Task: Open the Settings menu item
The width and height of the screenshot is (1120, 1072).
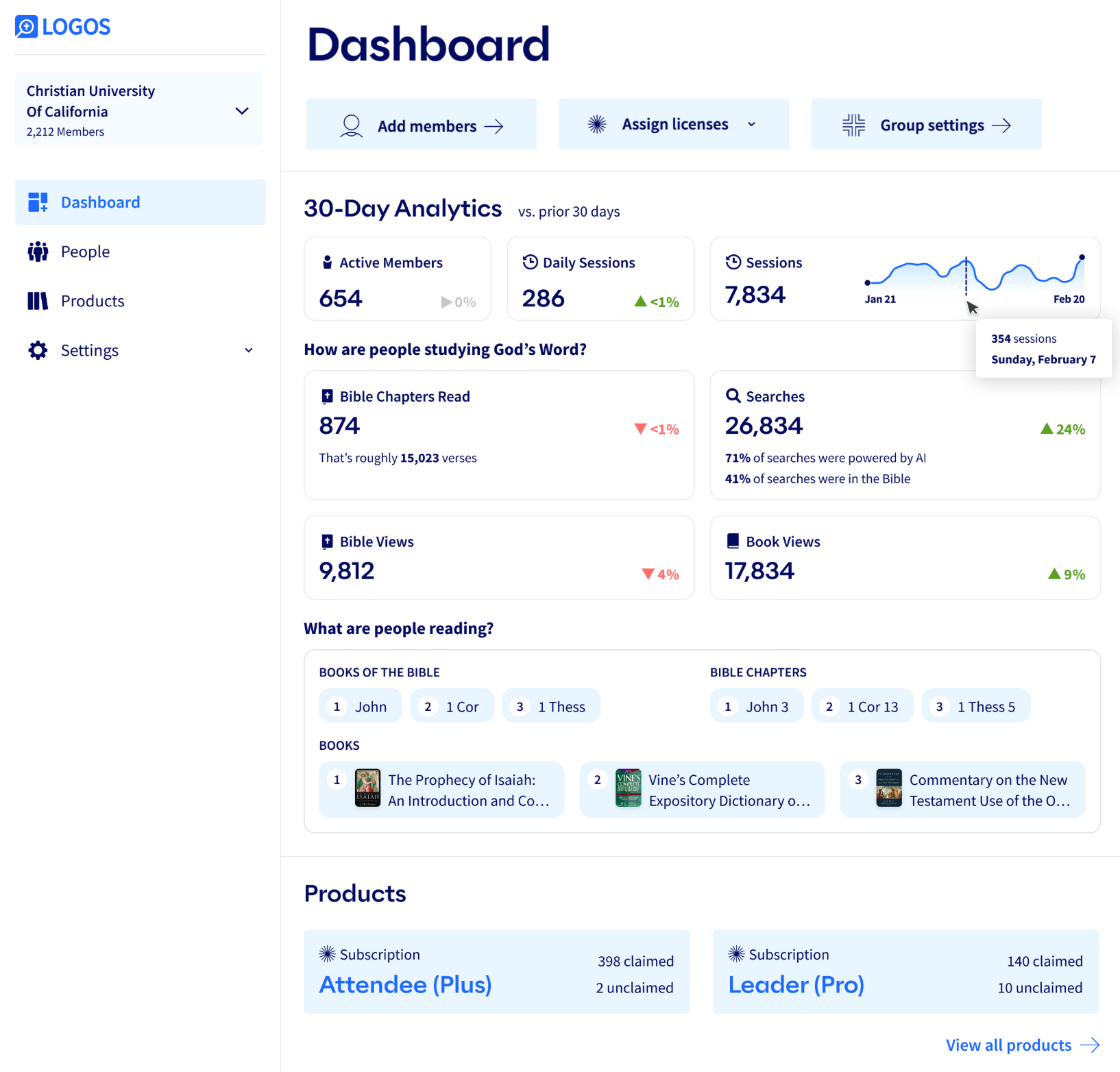Action: pos(140,350)
